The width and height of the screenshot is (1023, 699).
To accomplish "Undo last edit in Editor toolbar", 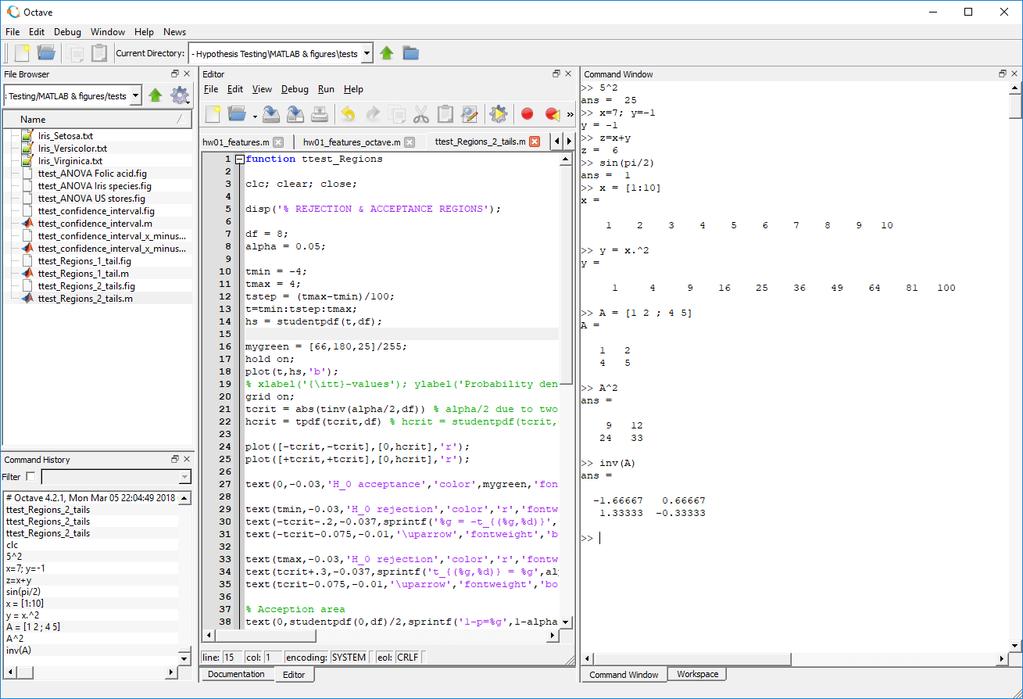I will (348, 114).
